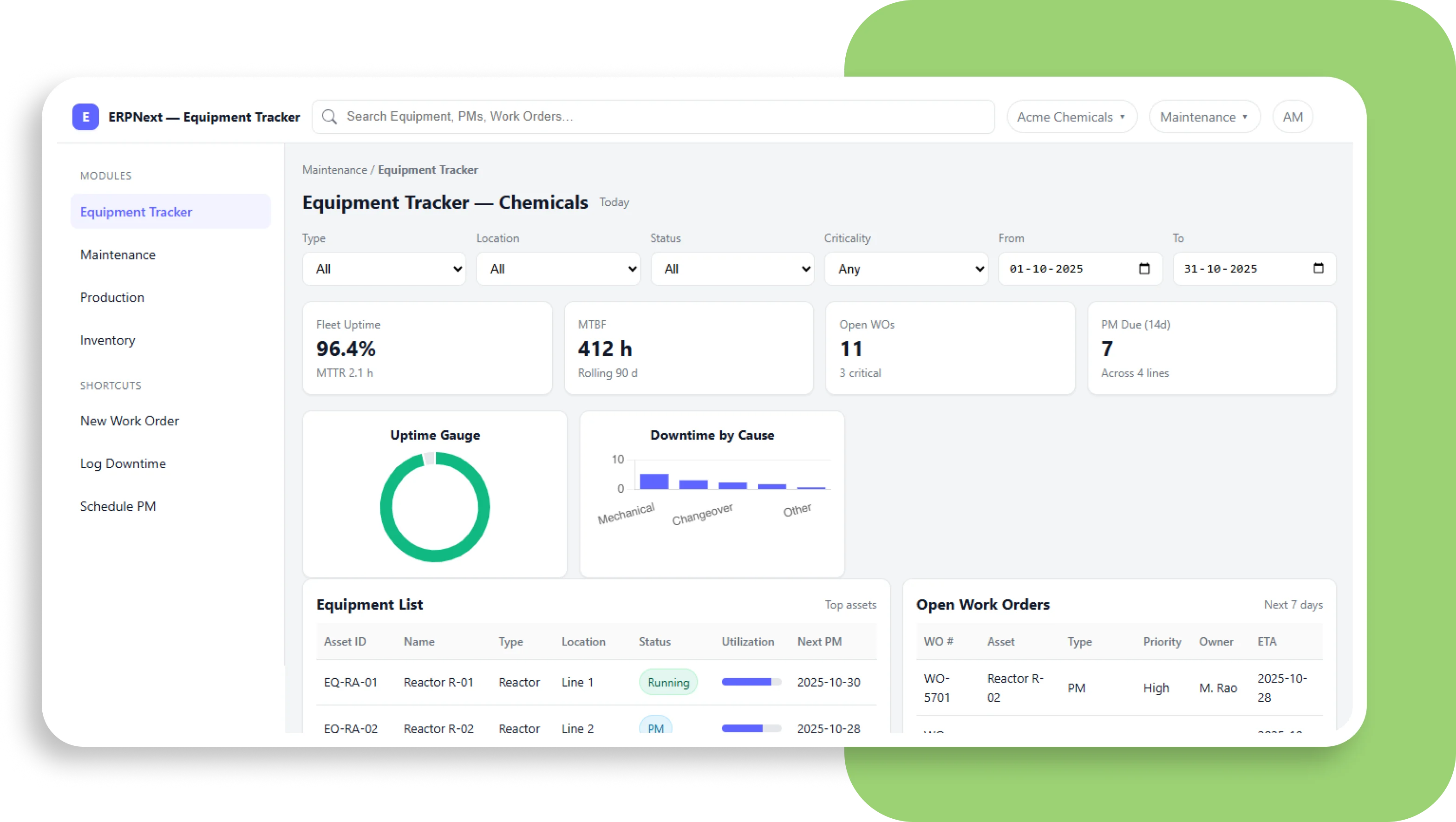Click the AM user avatar
The height and width of the screenshot is (822, 1456).
pyautogui.click(x=1293, y=117)
